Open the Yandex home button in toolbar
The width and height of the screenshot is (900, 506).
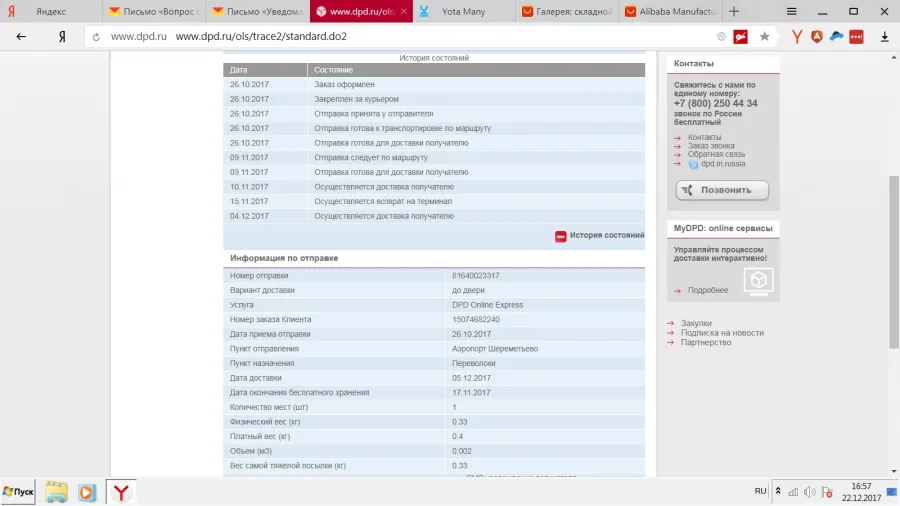pos(62,37)
